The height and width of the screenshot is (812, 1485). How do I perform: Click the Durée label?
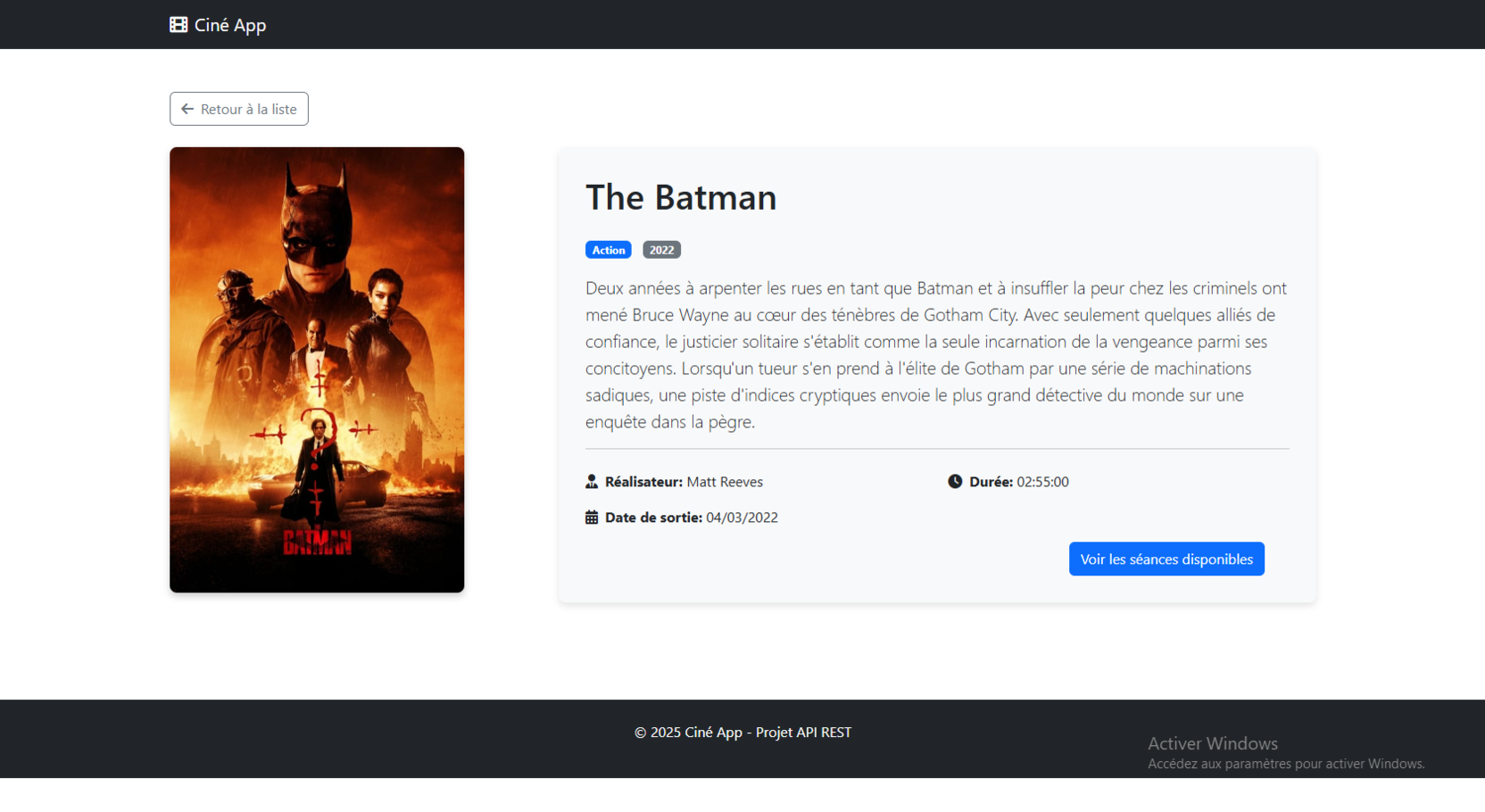coord(991,482)
